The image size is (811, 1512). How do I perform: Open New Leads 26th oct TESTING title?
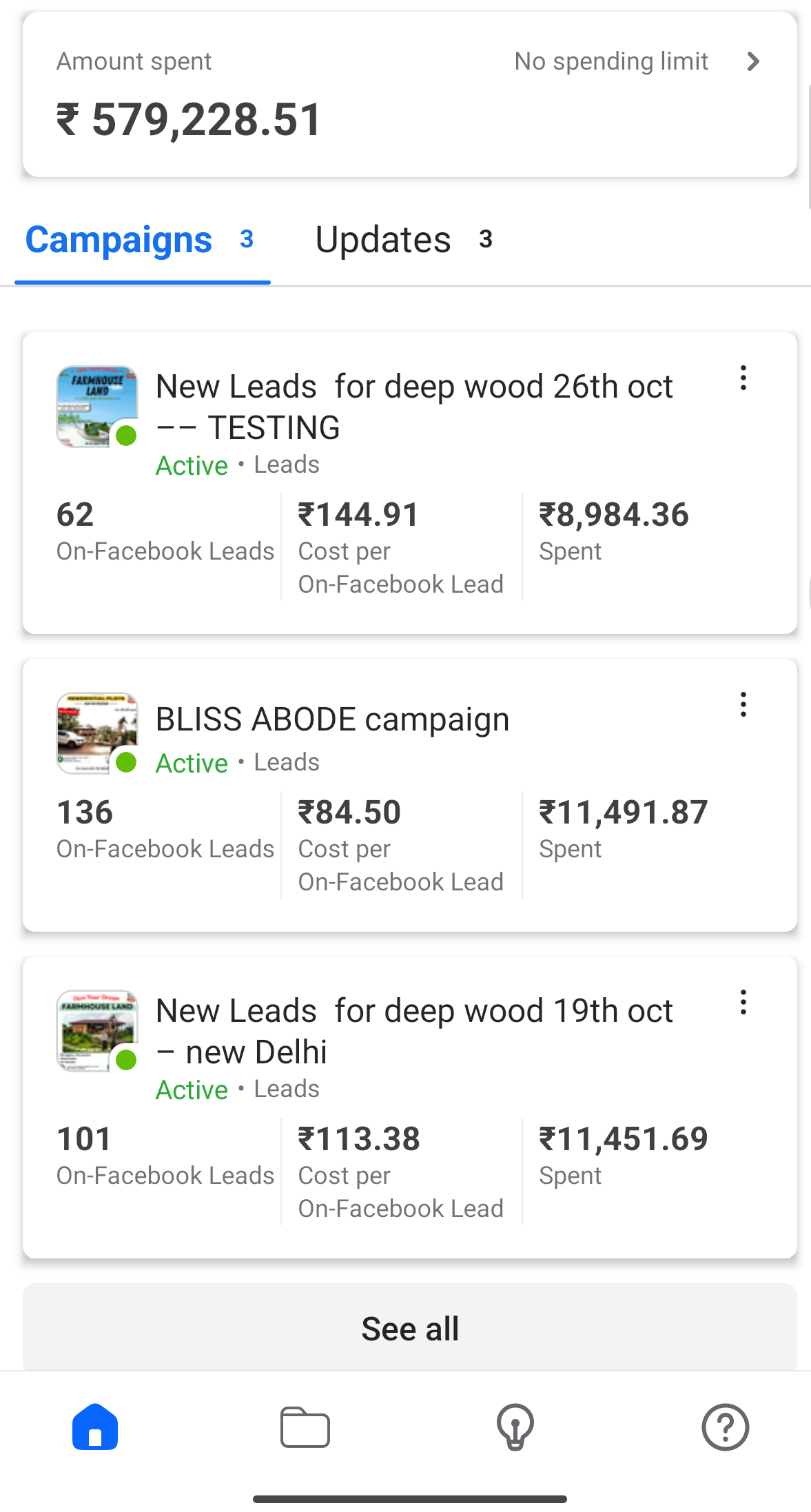[413, 407]
